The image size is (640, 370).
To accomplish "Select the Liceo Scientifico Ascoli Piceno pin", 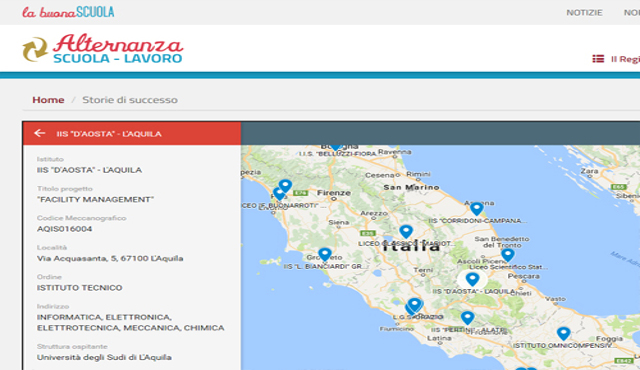I will [x=508, y=255].
